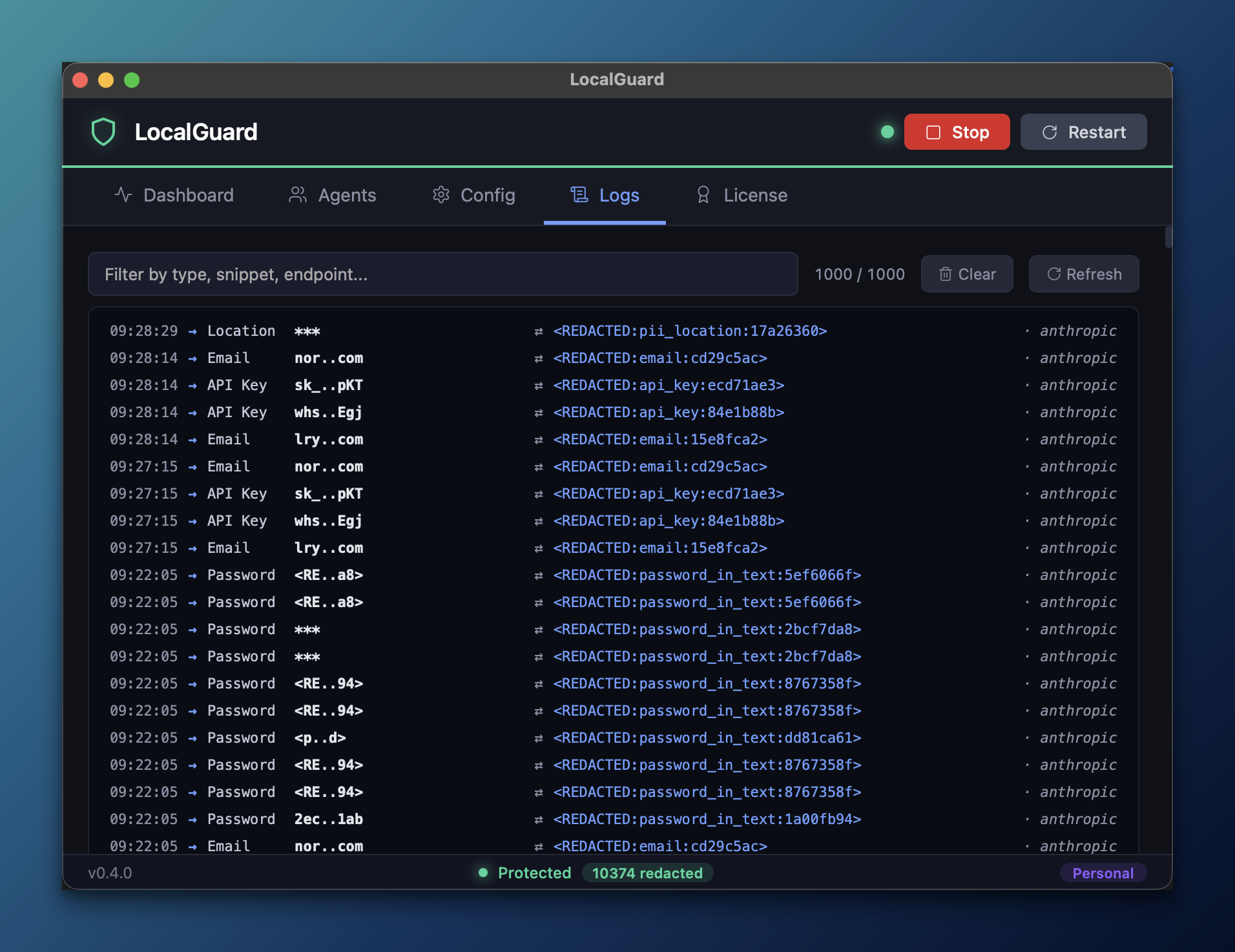This screenshot has height=952, width=1235.
Task: Switch to the Agents tab
Action: (x=332, y=195)
